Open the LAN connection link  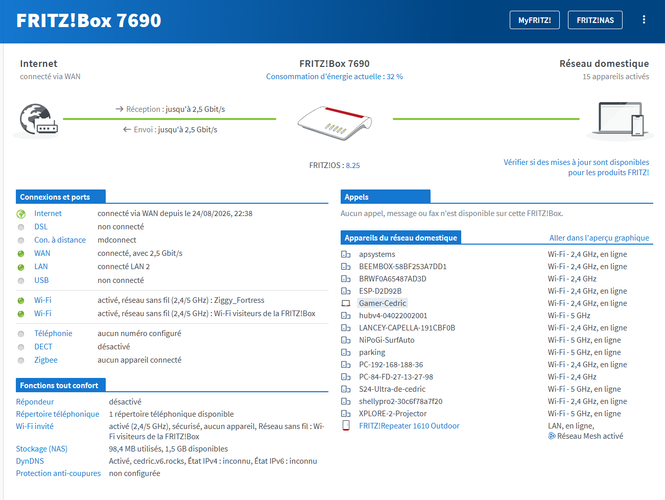click(x=41, y=267)
